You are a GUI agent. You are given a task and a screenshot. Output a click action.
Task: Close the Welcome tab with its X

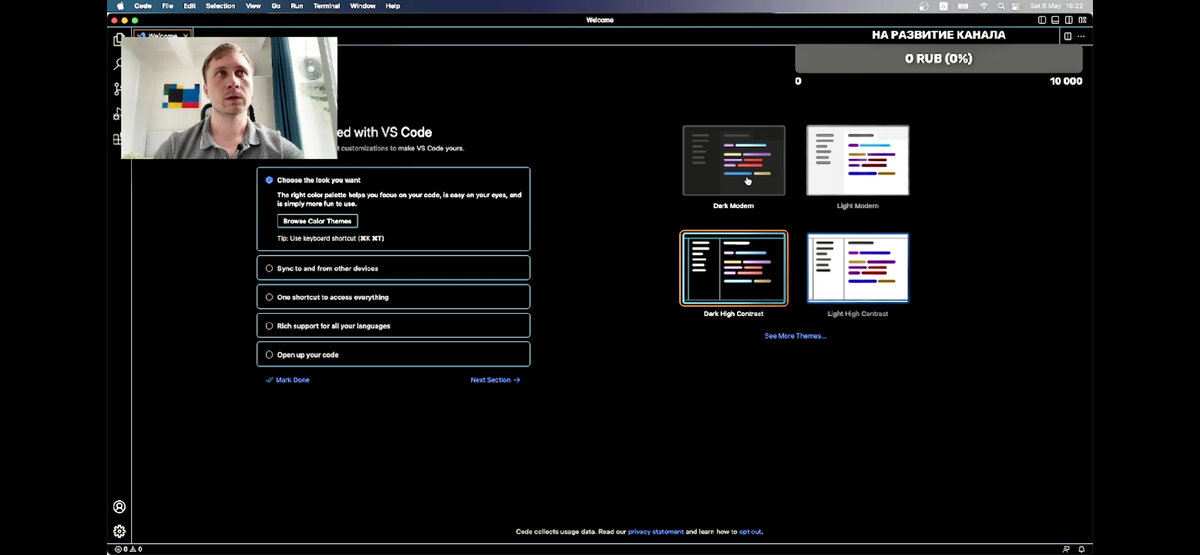(x=184, y=36)
